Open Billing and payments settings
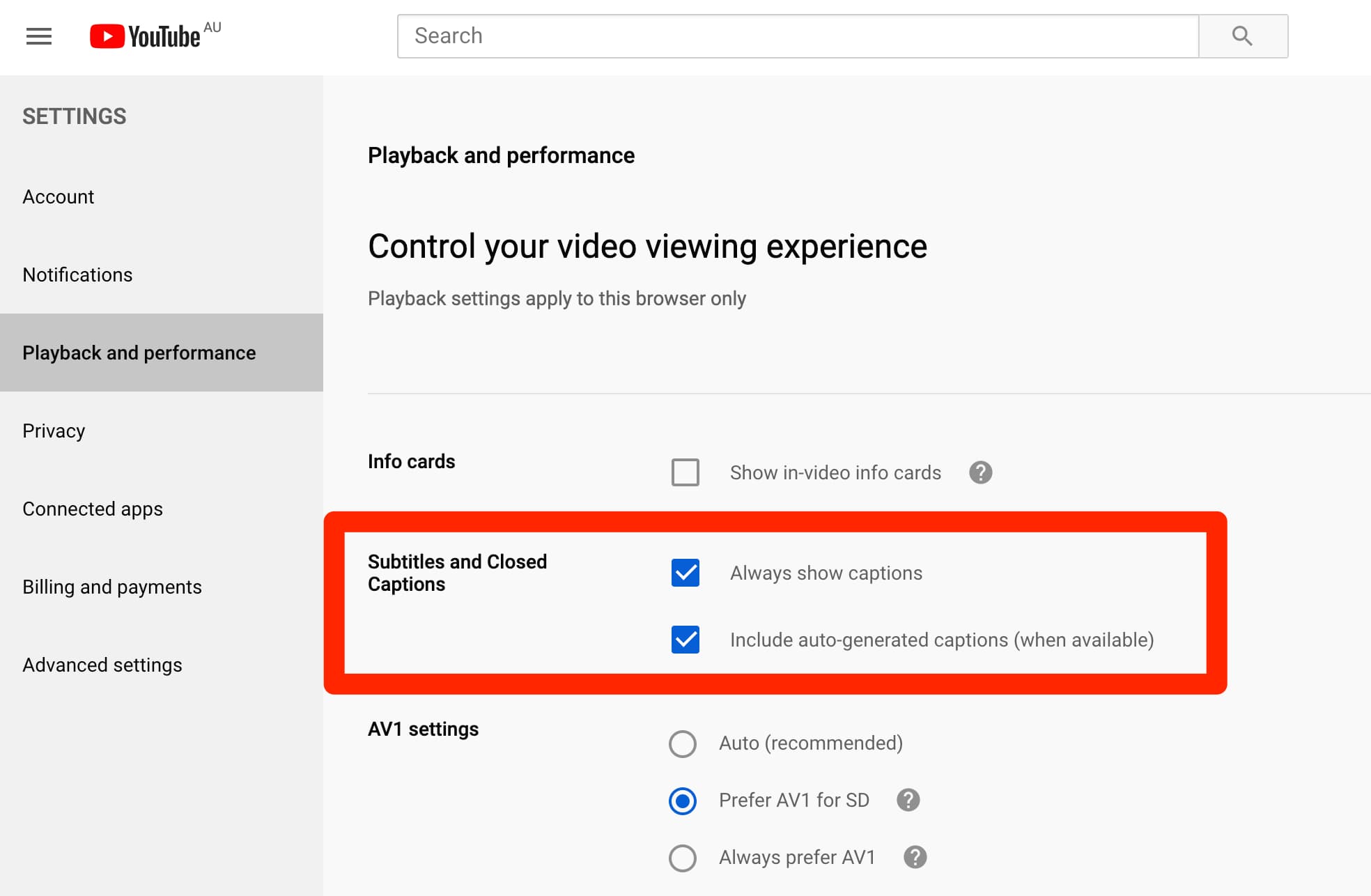The height and width of the screenshot is (896, 1371). (162, 587)
